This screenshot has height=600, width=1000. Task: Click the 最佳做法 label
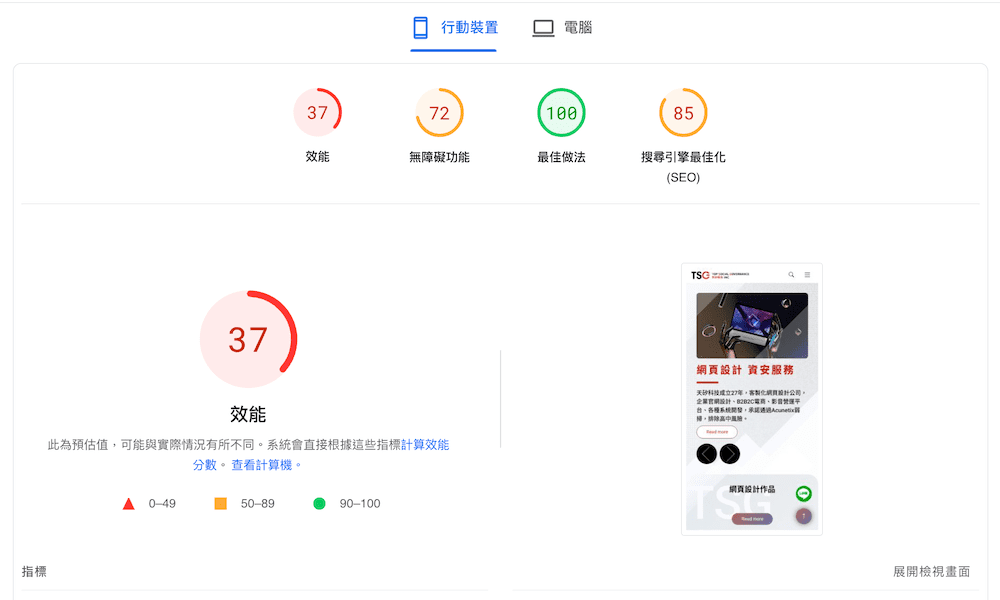click(x=561, y=157)
